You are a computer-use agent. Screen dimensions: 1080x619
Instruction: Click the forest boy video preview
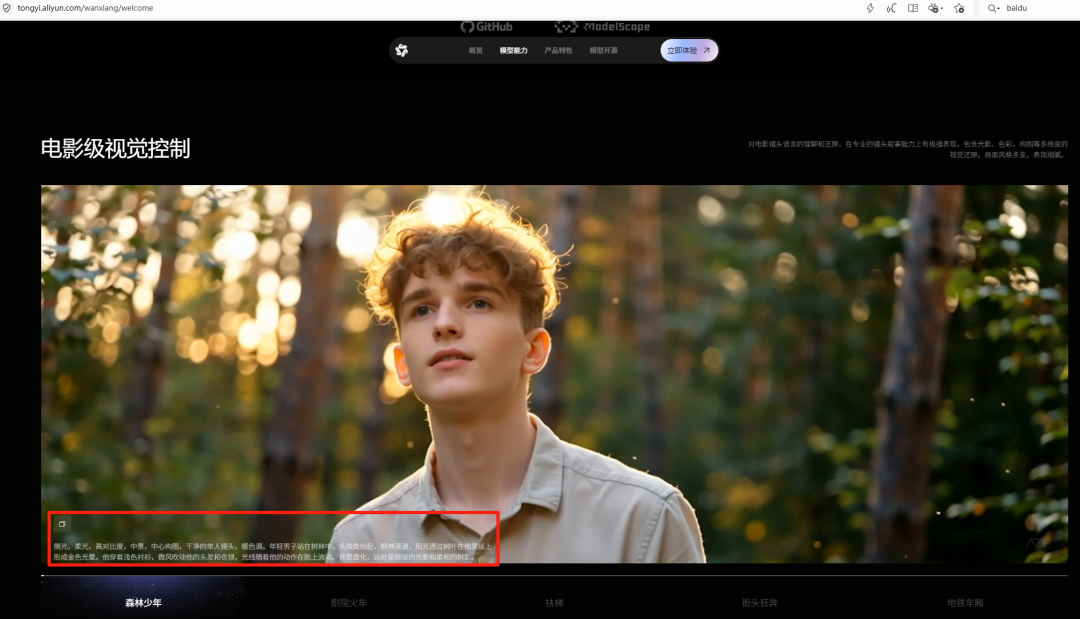pos(554,373)
